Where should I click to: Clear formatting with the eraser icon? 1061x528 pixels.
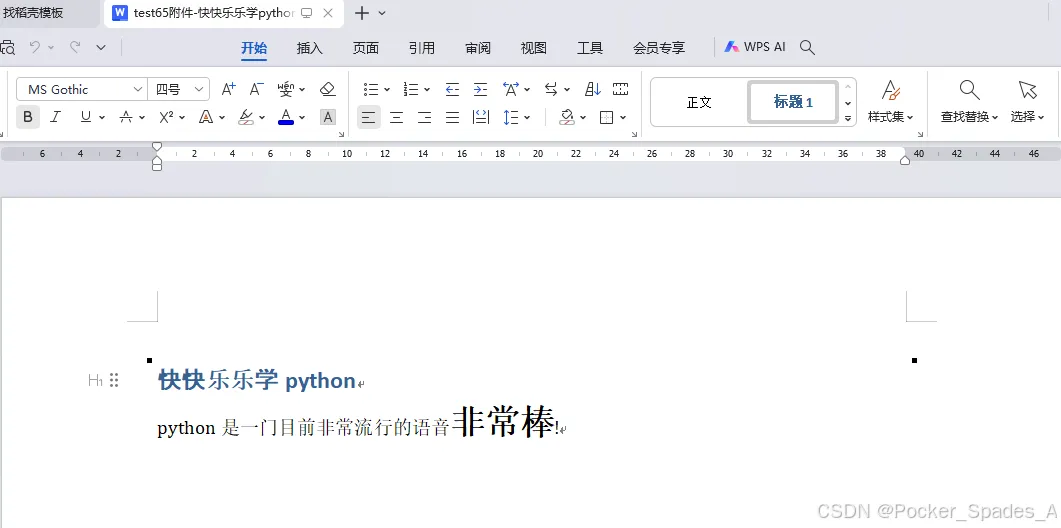click(x=328, y=89)
